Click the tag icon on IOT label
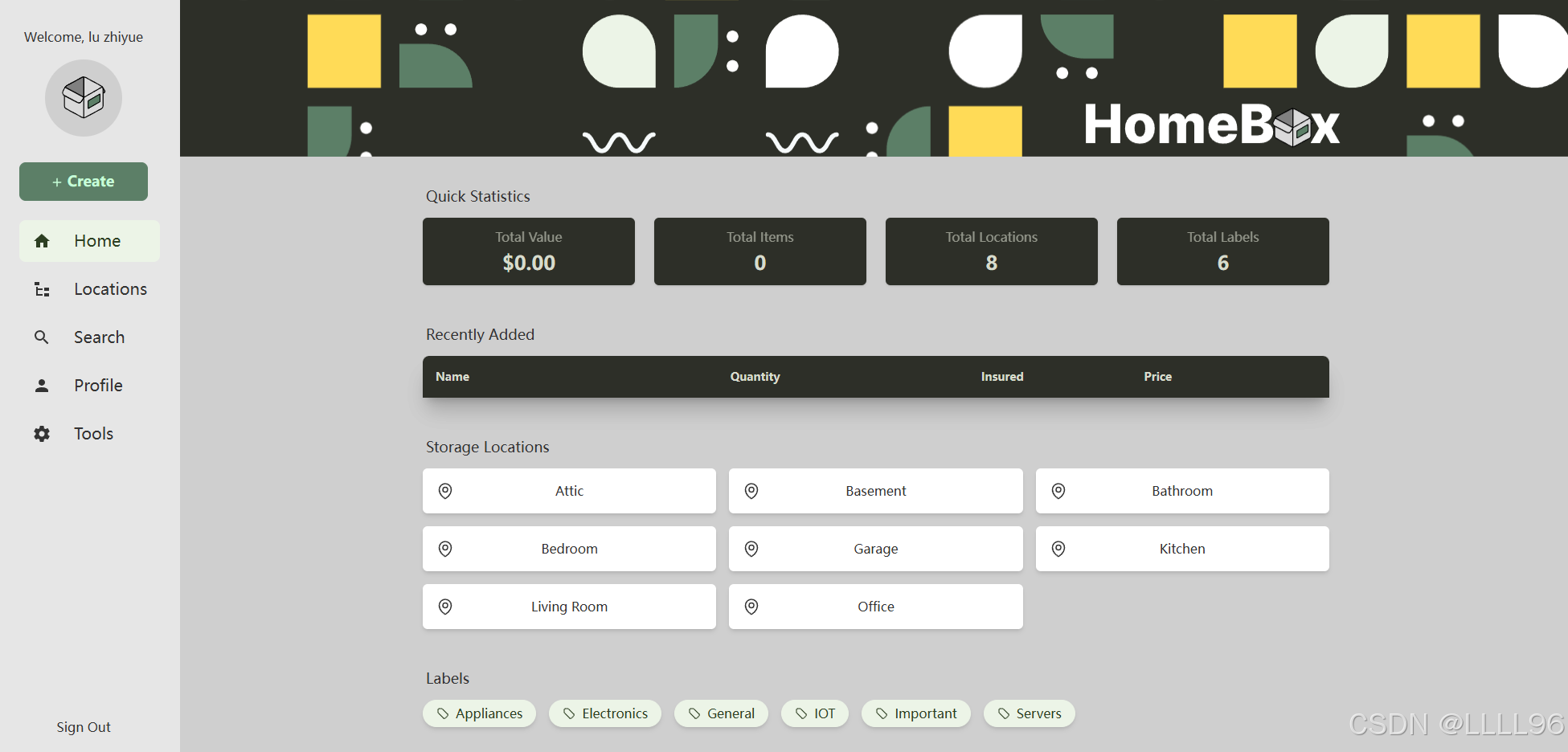 pyautogui.click(x=801, y=713)
